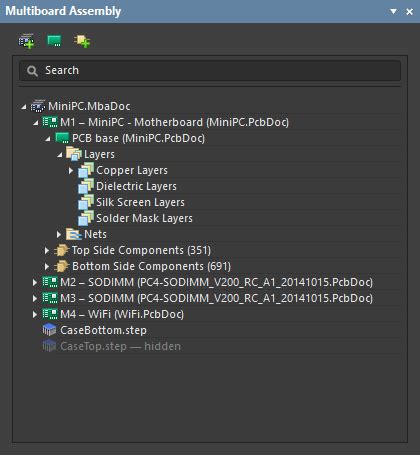Click the hidden CaseTop.step model icon
The height and width of the screenshot is (455, 420).
[50, 346]
